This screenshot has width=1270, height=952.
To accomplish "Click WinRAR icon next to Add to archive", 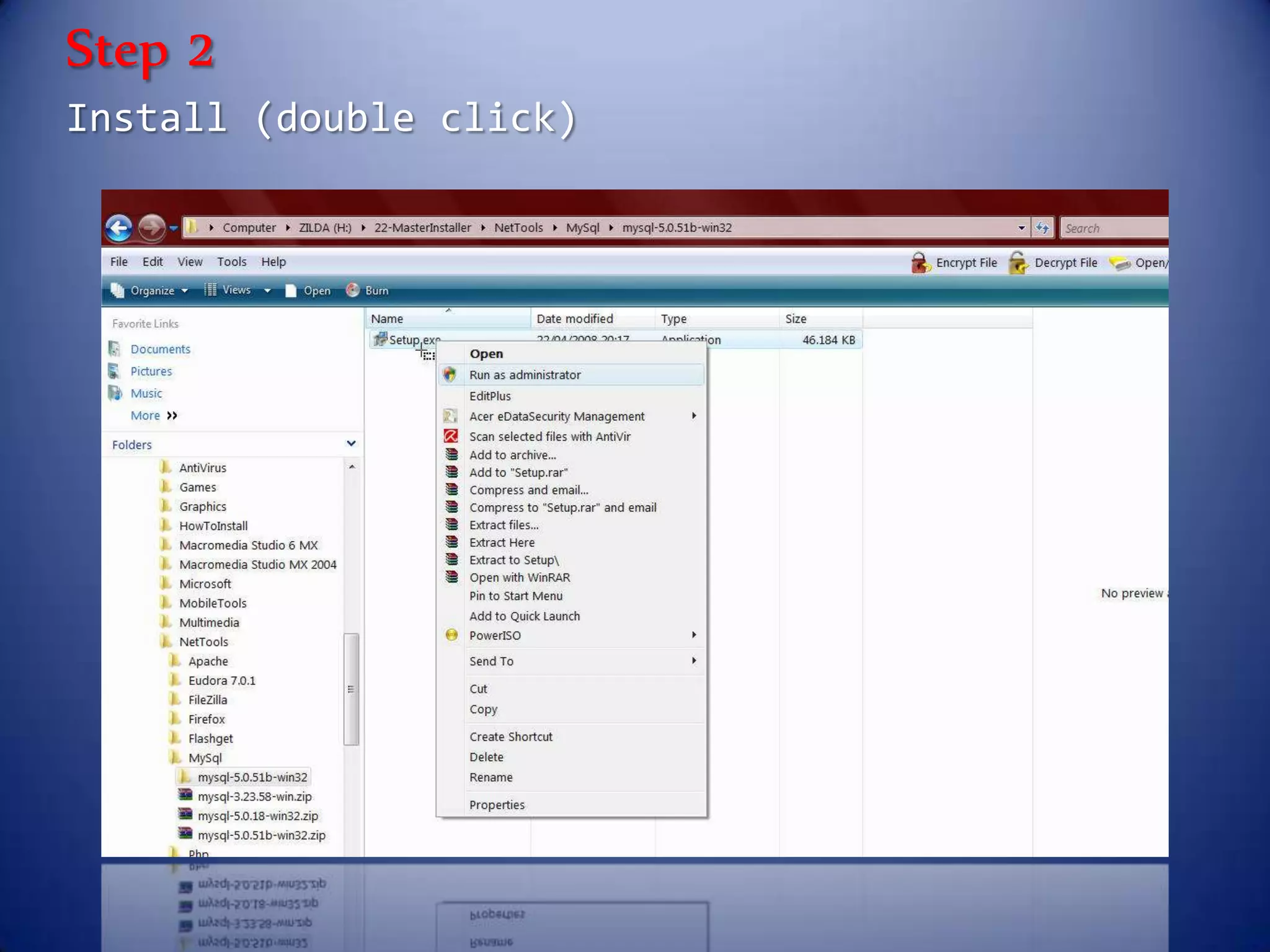I will pos(451,454).
